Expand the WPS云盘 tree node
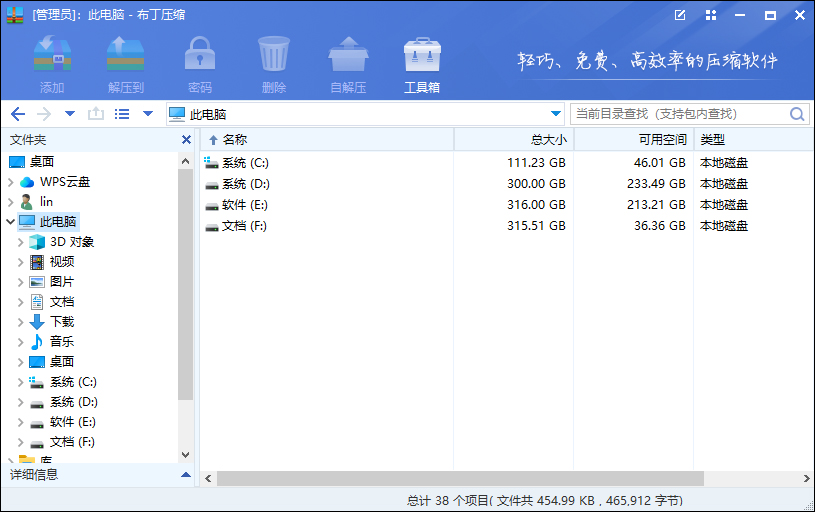815x512 pixels. [10, 182]
